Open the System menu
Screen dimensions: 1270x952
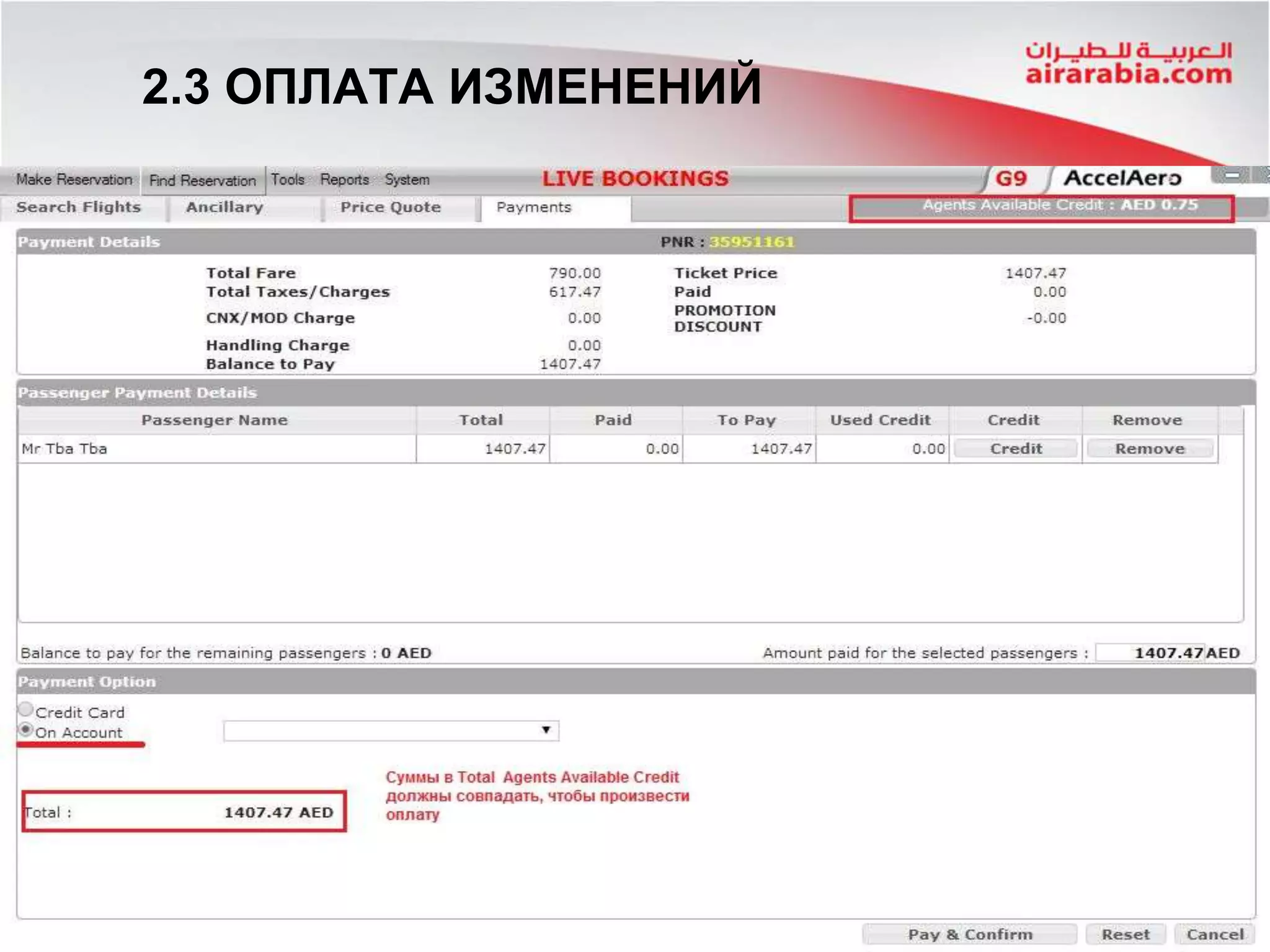pyautogui.click(x=407, y=180)
